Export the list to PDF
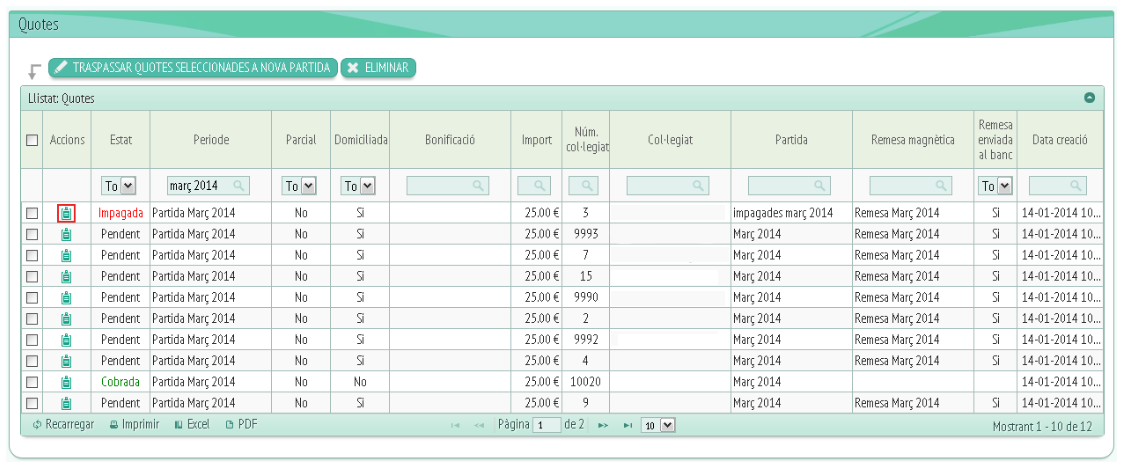The height and width of the screenshot is (467, 1123). click(x=241, y=425)
